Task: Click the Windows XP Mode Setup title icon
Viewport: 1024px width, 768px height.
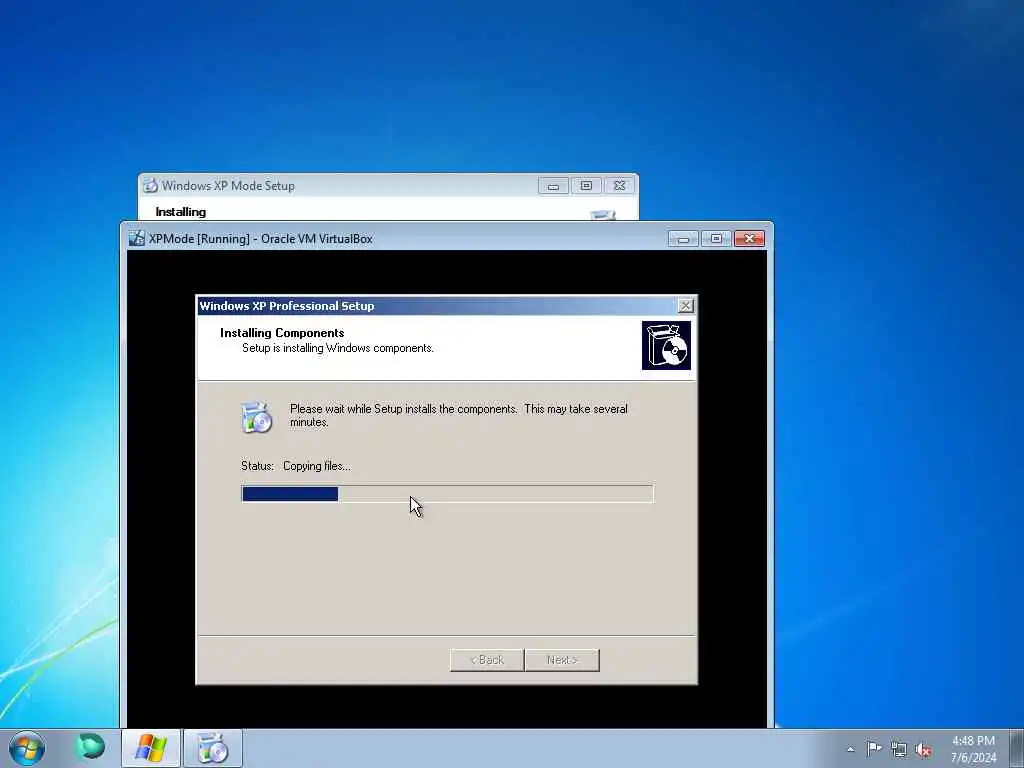Action: tap(150, 185)
